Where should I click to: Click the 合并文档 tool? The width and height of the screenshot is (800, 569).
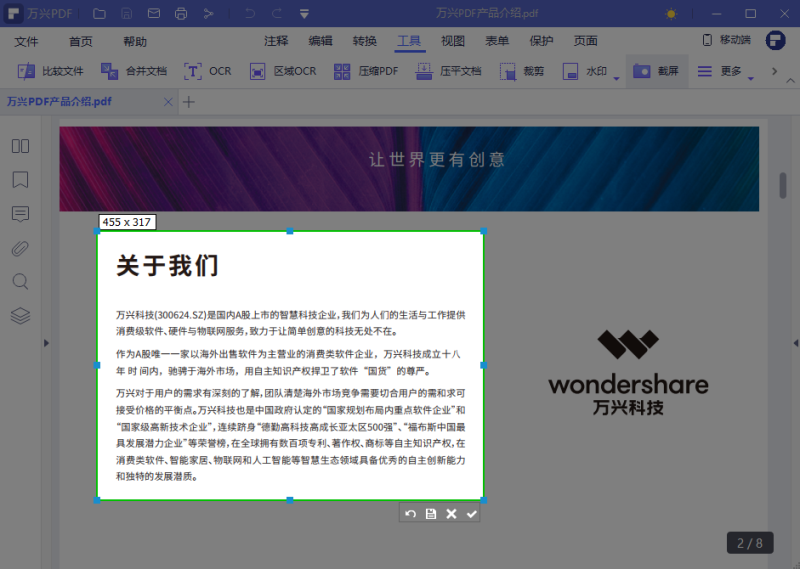pyautogui.click(x=134, y=71)
